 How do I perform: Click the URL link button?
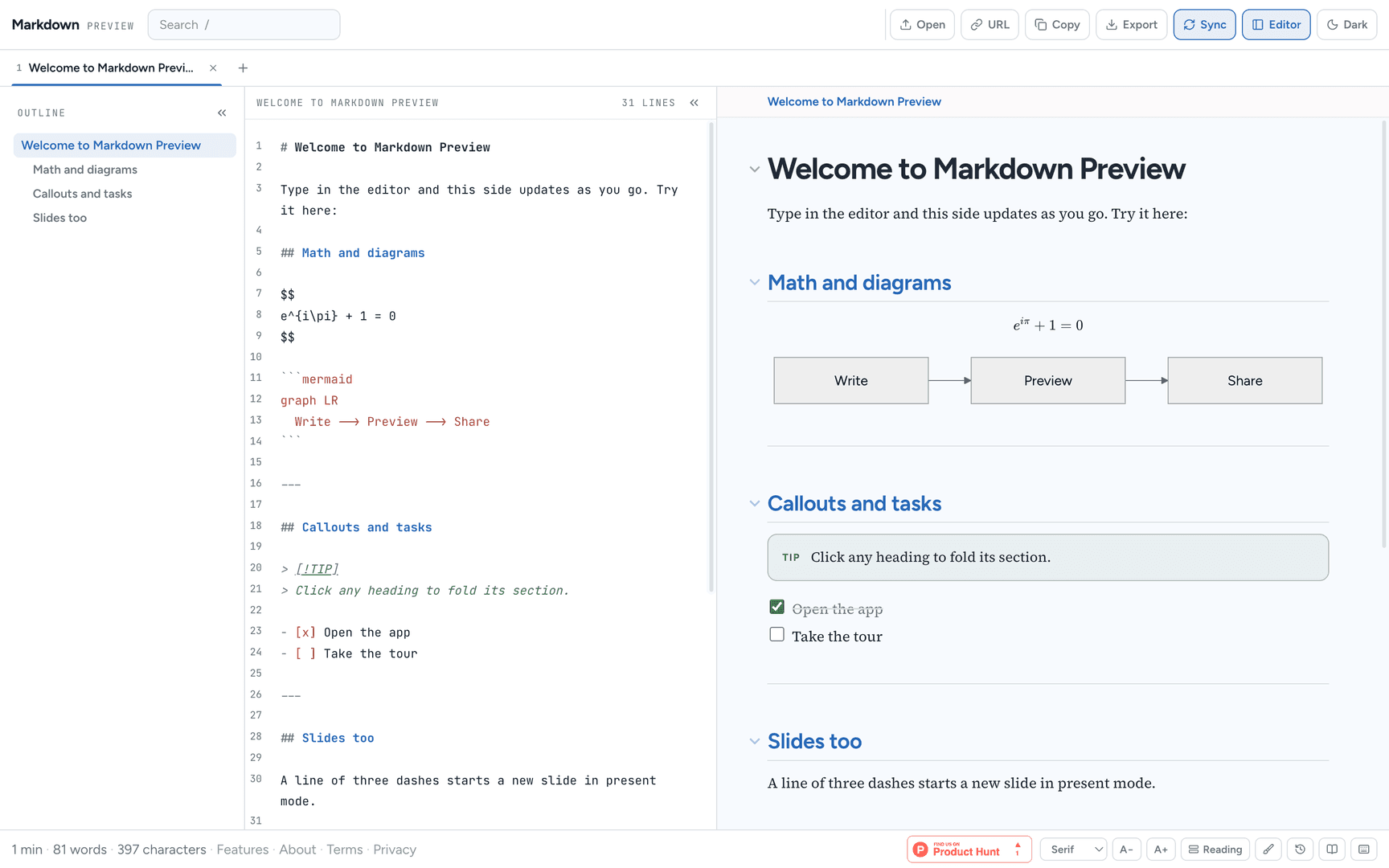coord(990,25)
